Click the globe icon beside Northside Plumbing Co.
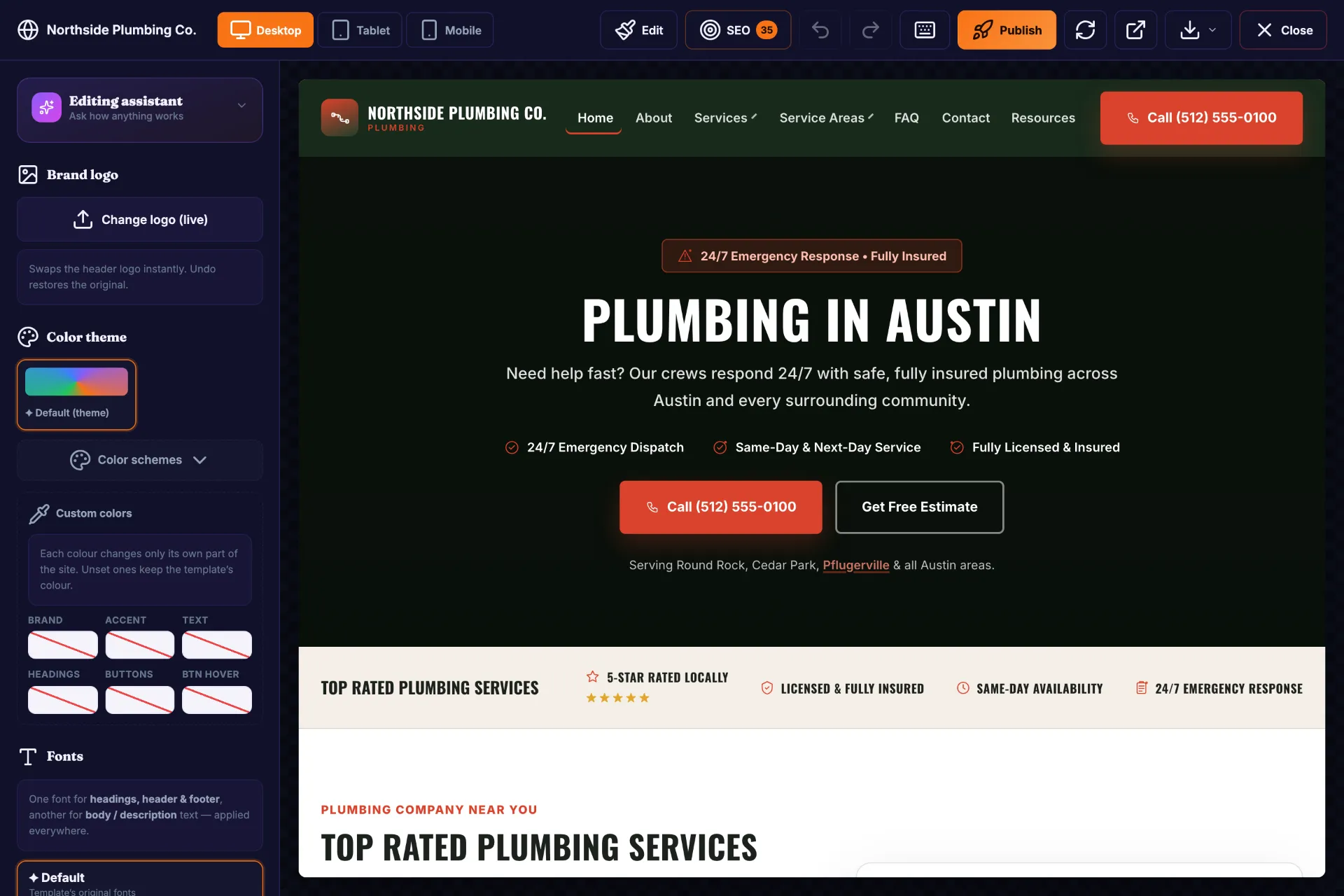The width and height of the screenshot is (1344, 896). pos(28,30)
